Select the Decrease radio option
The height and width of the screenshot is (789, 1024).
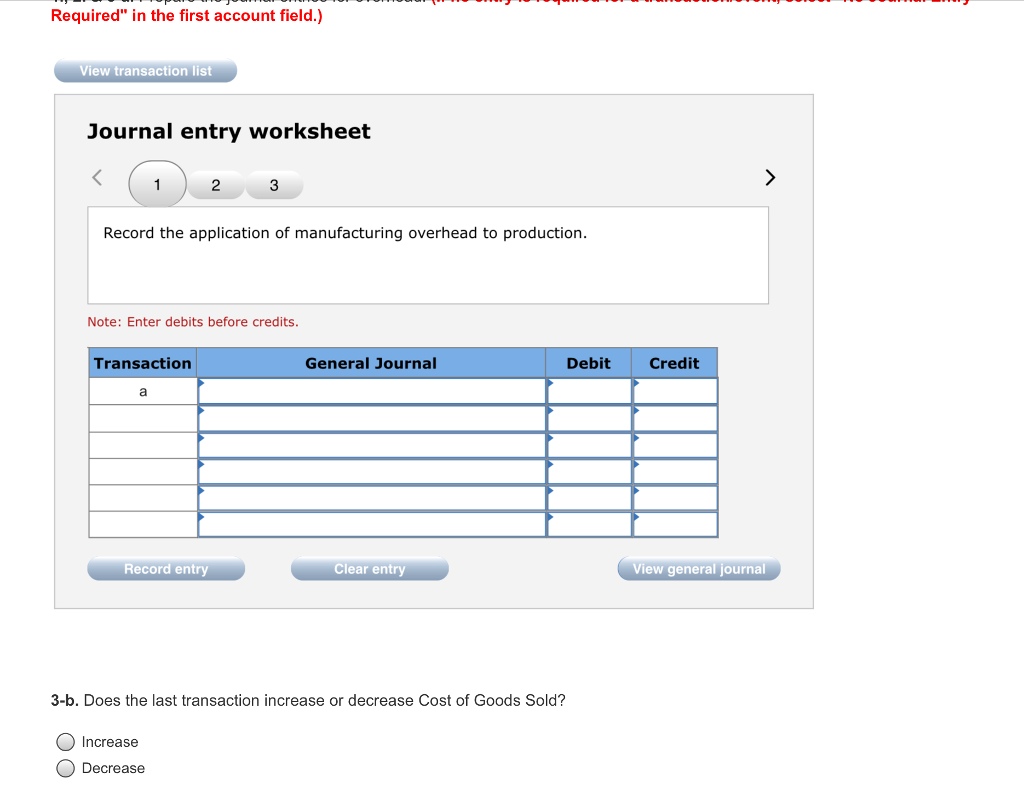(65, 768)
